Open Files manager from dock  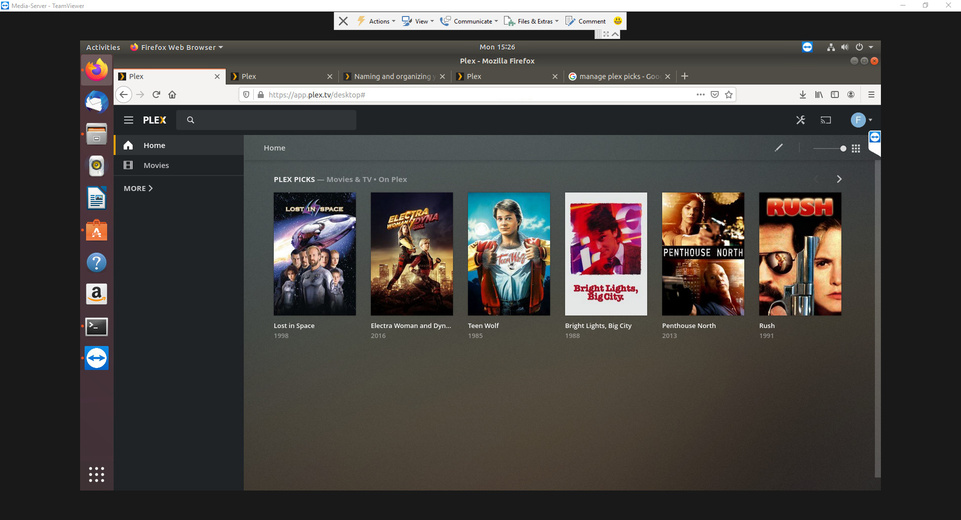(96, 134)
